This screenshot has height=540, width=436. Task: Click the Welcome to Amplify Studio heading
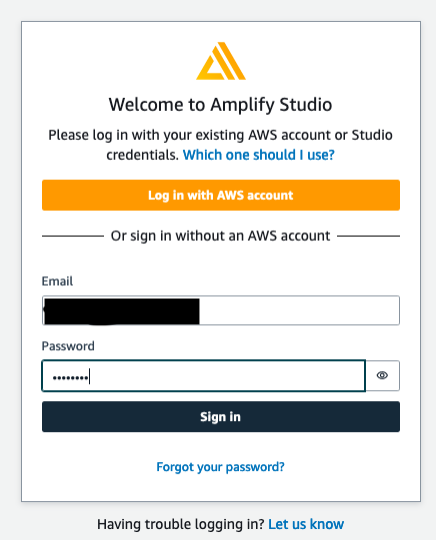220,105
